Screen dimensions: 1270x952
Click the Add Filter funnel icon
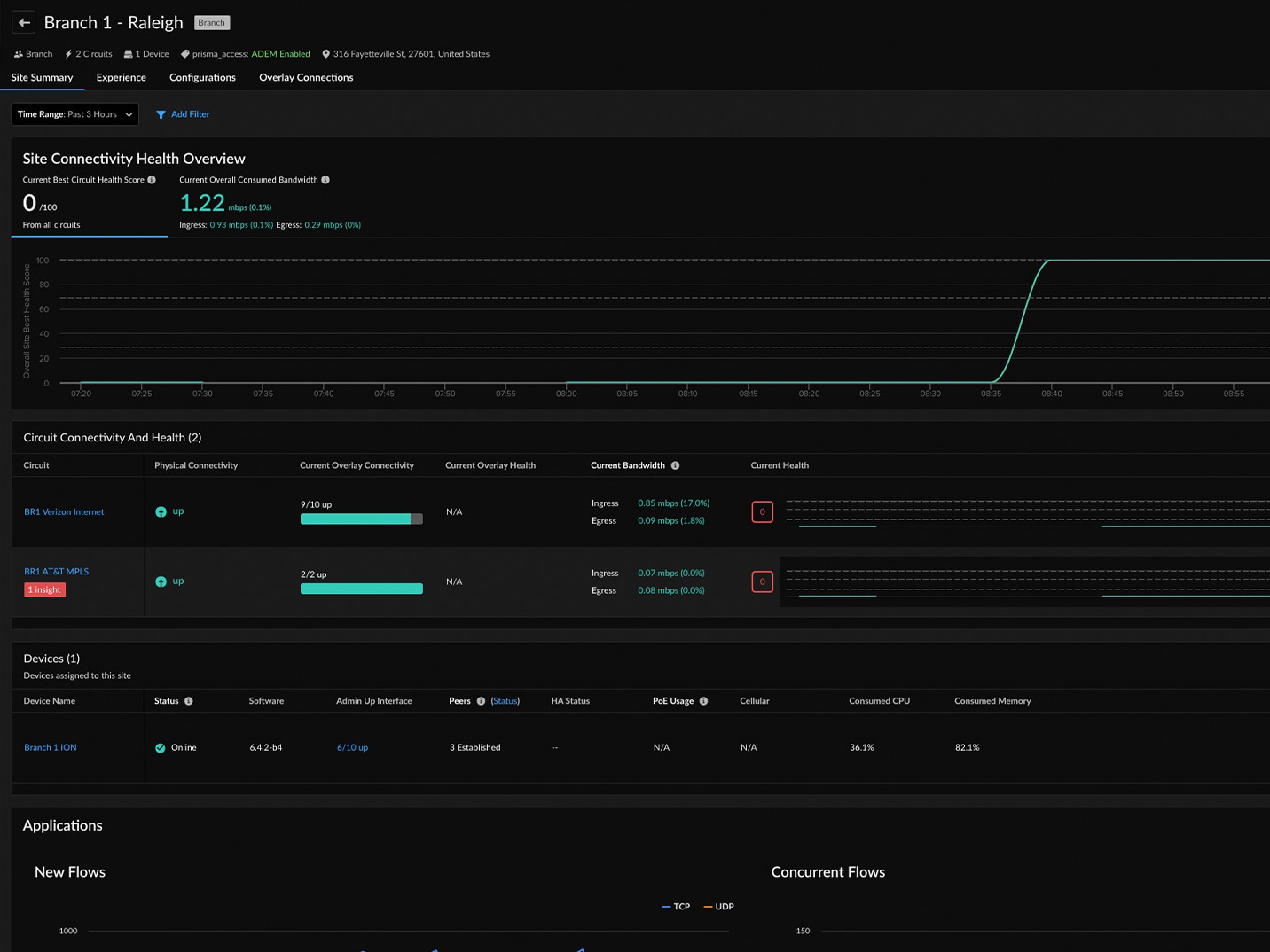(161, 114)
